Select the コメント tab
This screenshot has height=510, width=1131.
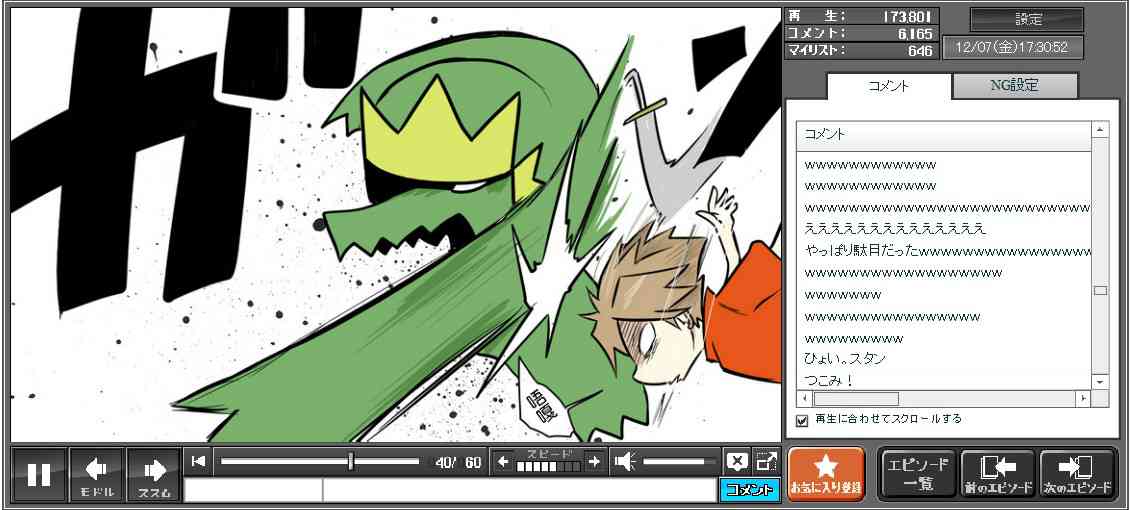coord(888,86)
